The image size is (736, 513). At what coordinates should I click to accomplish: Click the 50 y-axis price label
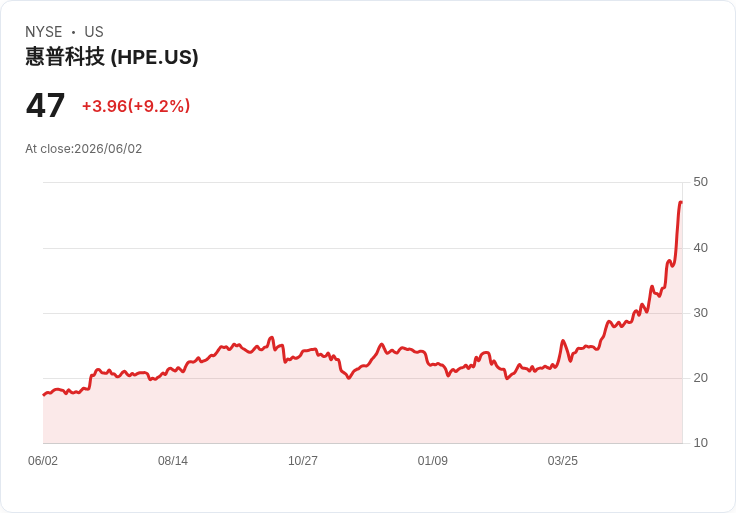pos(700,182)
